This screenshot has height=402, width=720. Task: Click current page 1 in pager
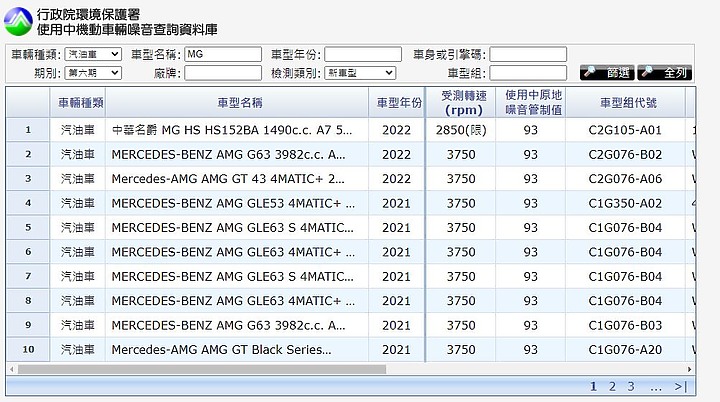pyautogui.click(x=593, y=387)
